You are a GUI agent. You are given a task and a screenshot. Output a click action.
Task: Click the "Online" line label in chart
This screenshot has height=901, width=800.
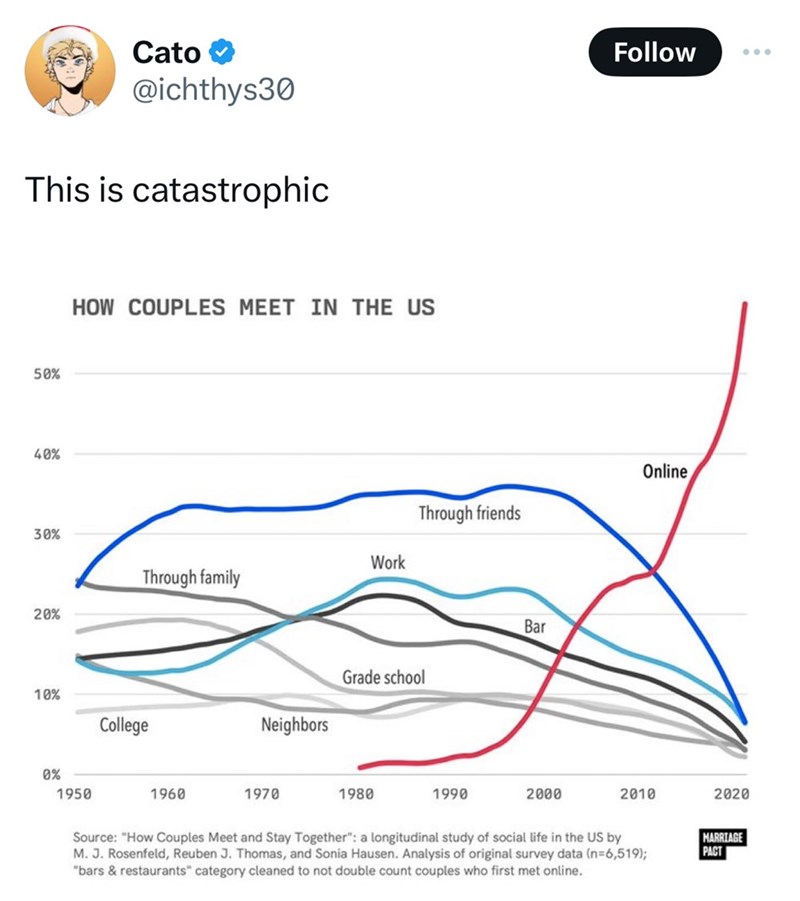(664, 470)
